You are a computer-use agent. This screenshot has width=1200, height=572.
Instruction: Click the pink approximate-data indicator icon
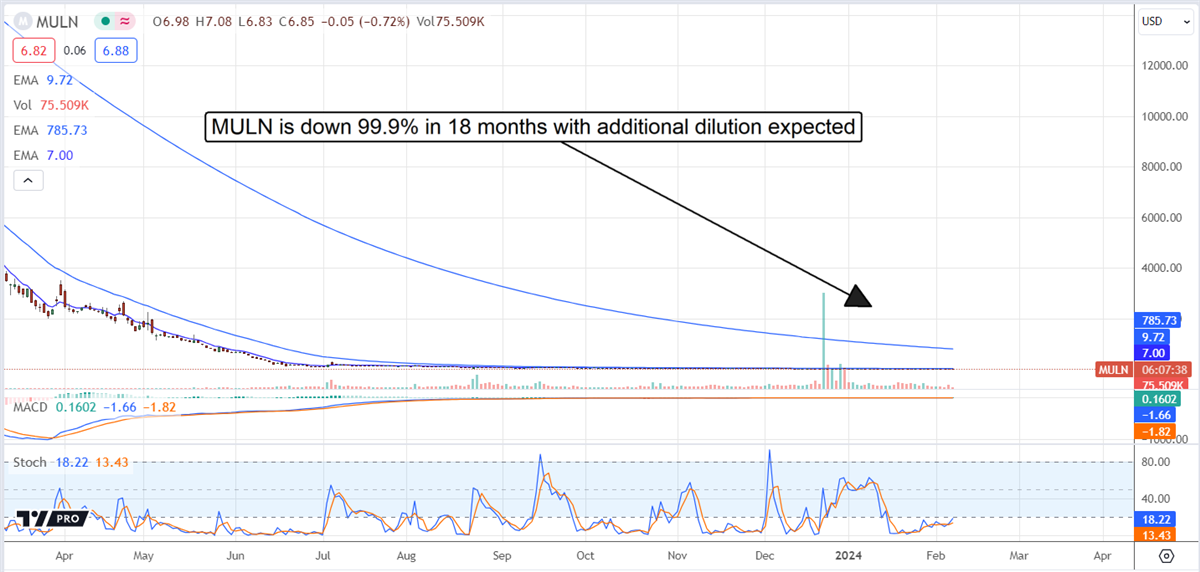126,21
